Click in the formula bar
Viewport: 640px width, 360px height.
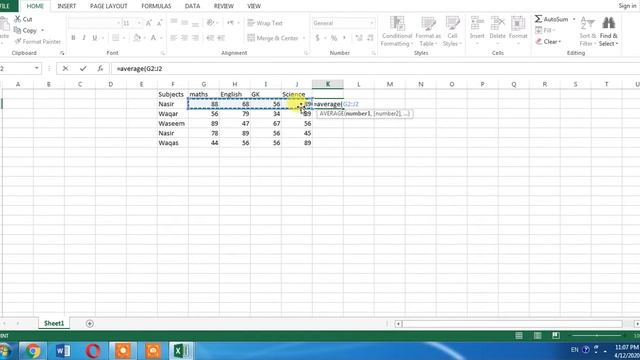(x=376, y=69)
